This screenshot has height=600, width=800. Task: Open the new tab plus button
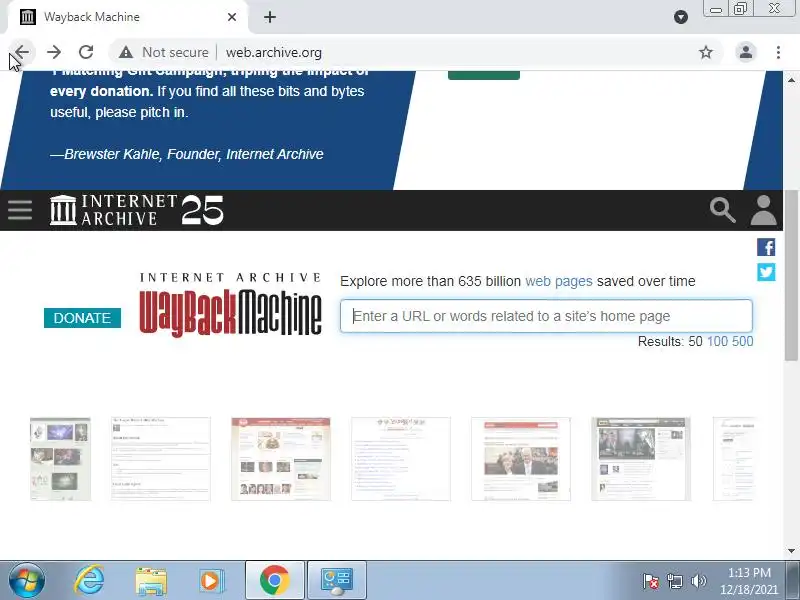pyautogui.click(x=270, y=17)
